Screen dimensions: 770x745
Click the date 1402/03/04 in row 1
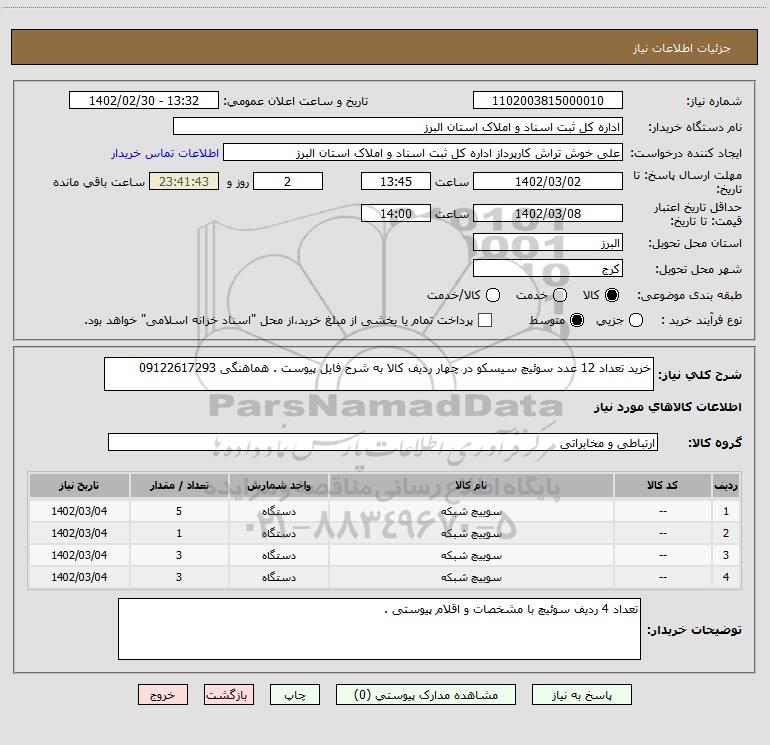tap(79, 511)
